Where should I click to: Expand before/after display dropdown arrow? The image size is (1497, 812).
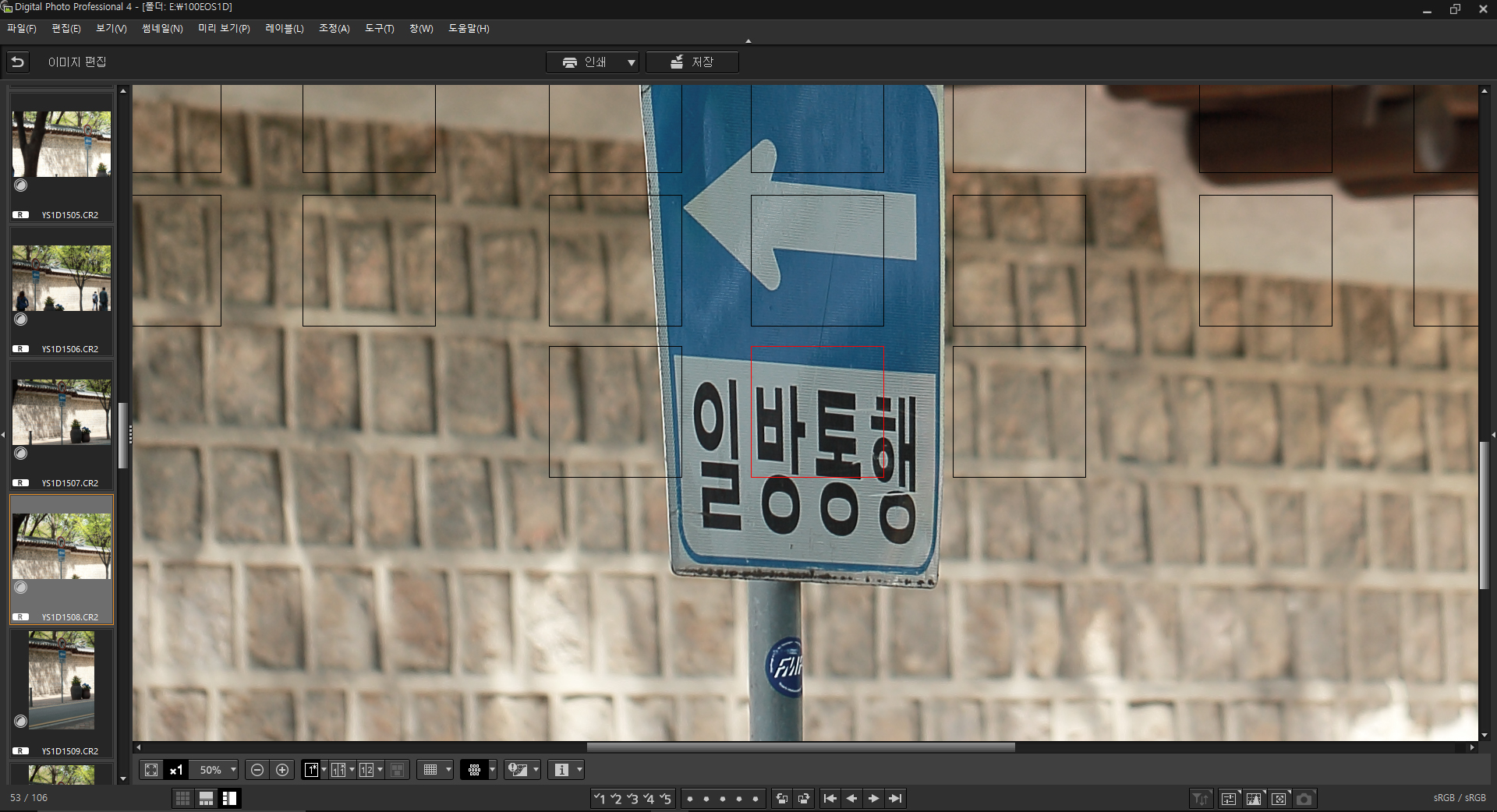click(352, 770)
